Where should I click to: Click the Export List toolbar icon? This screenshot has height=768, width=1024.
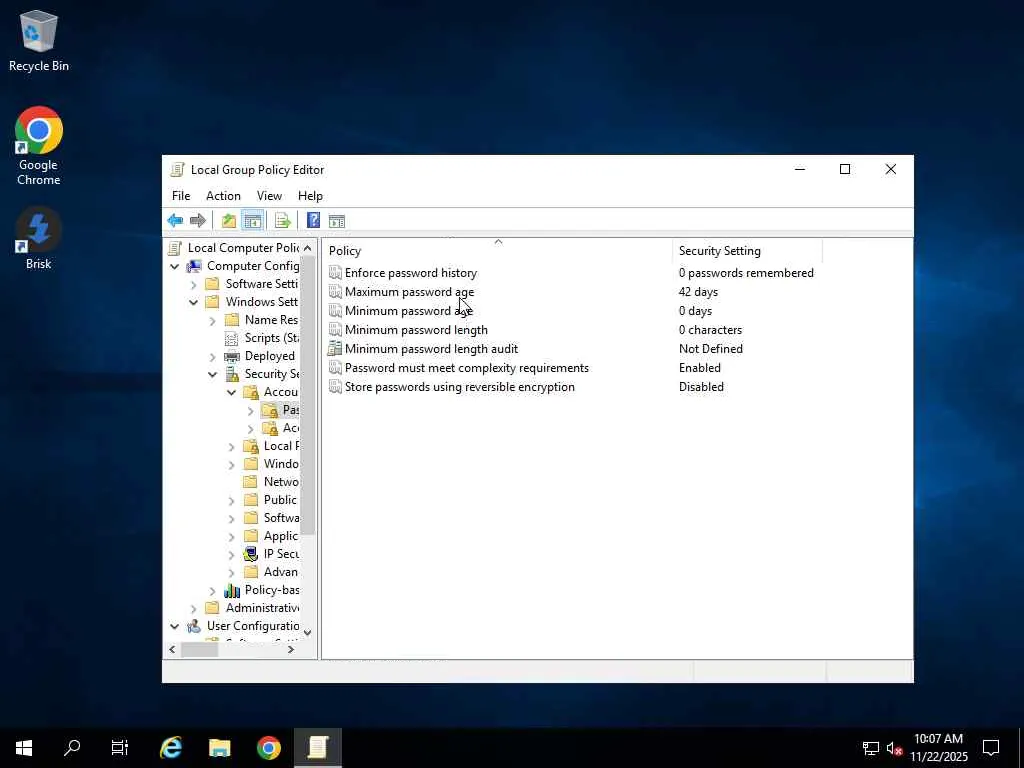point(282,221)
